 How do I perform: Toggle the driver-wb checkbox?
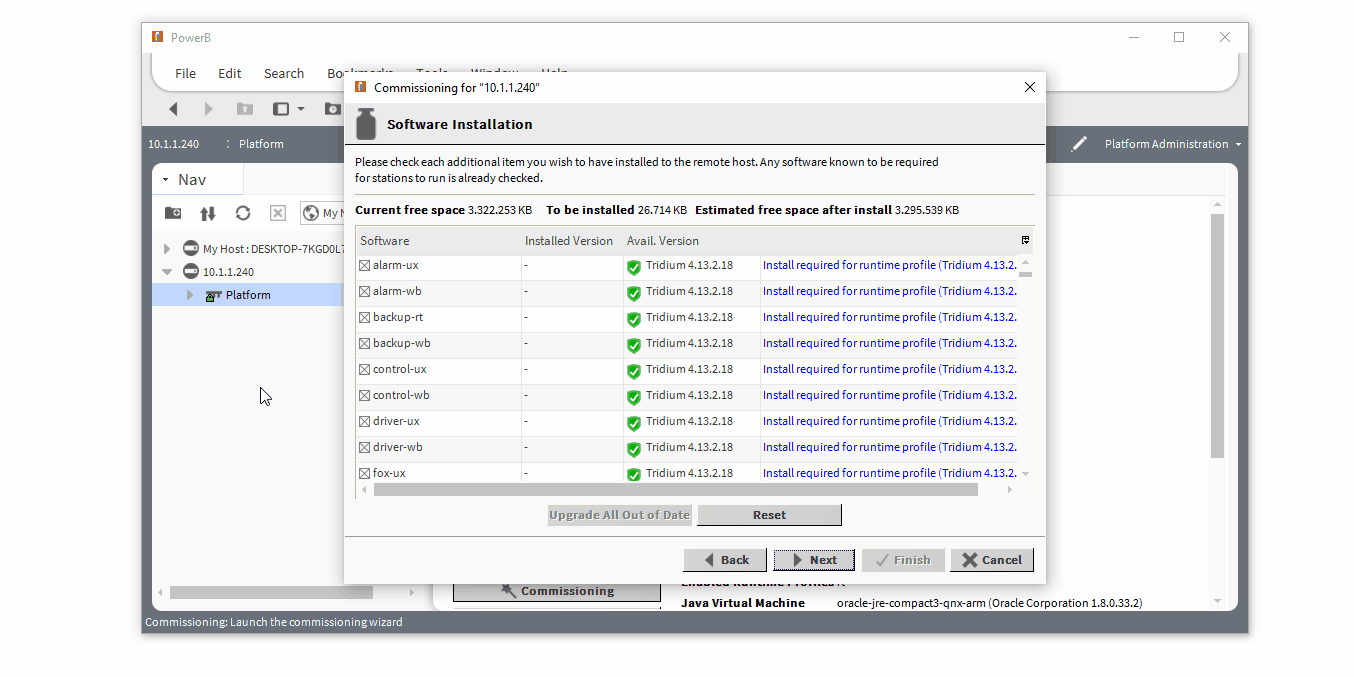point(365,447)
